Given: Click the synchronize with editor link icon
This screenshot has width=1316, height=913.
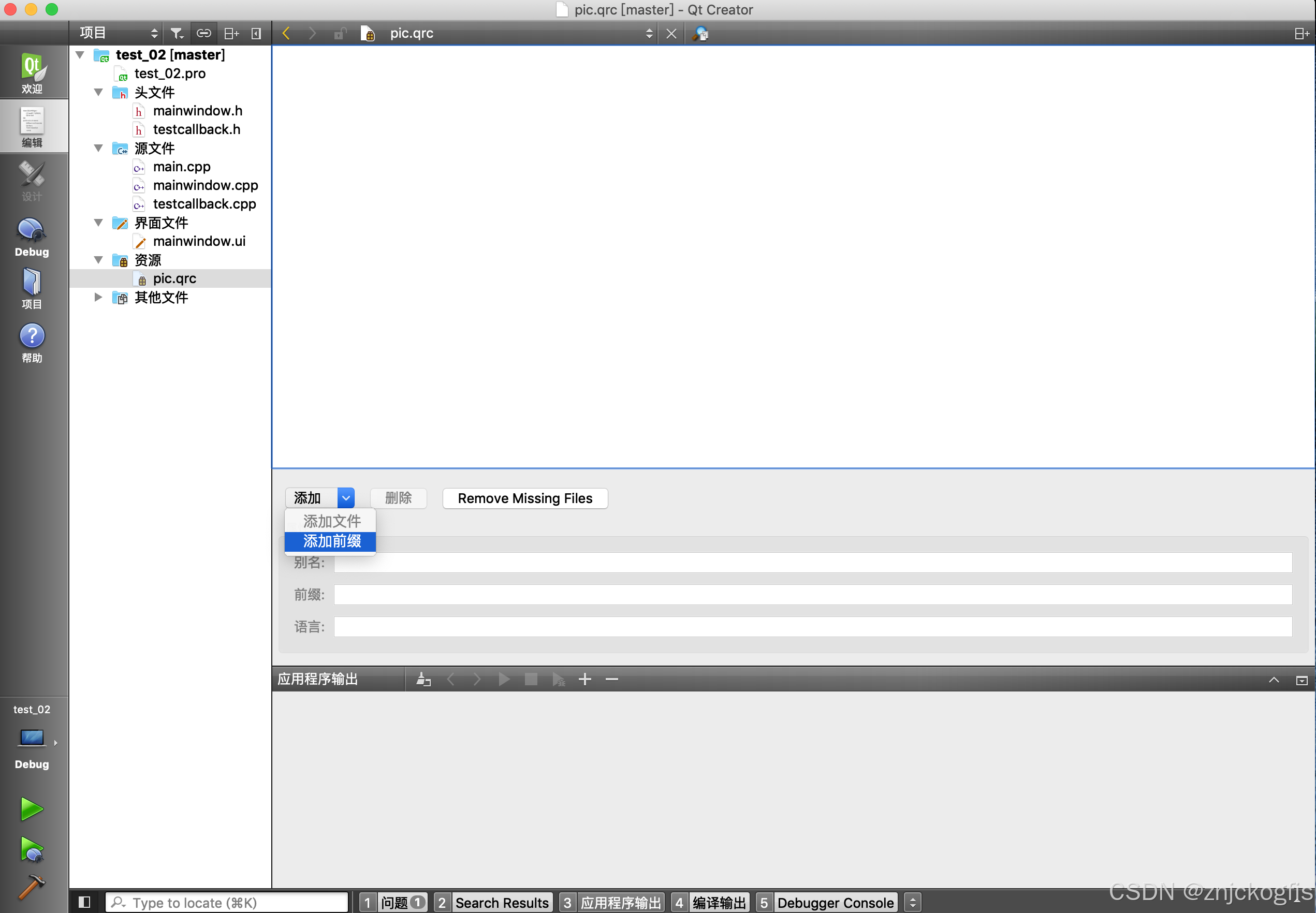Looking at the screenshot, I should coord(203,34).
